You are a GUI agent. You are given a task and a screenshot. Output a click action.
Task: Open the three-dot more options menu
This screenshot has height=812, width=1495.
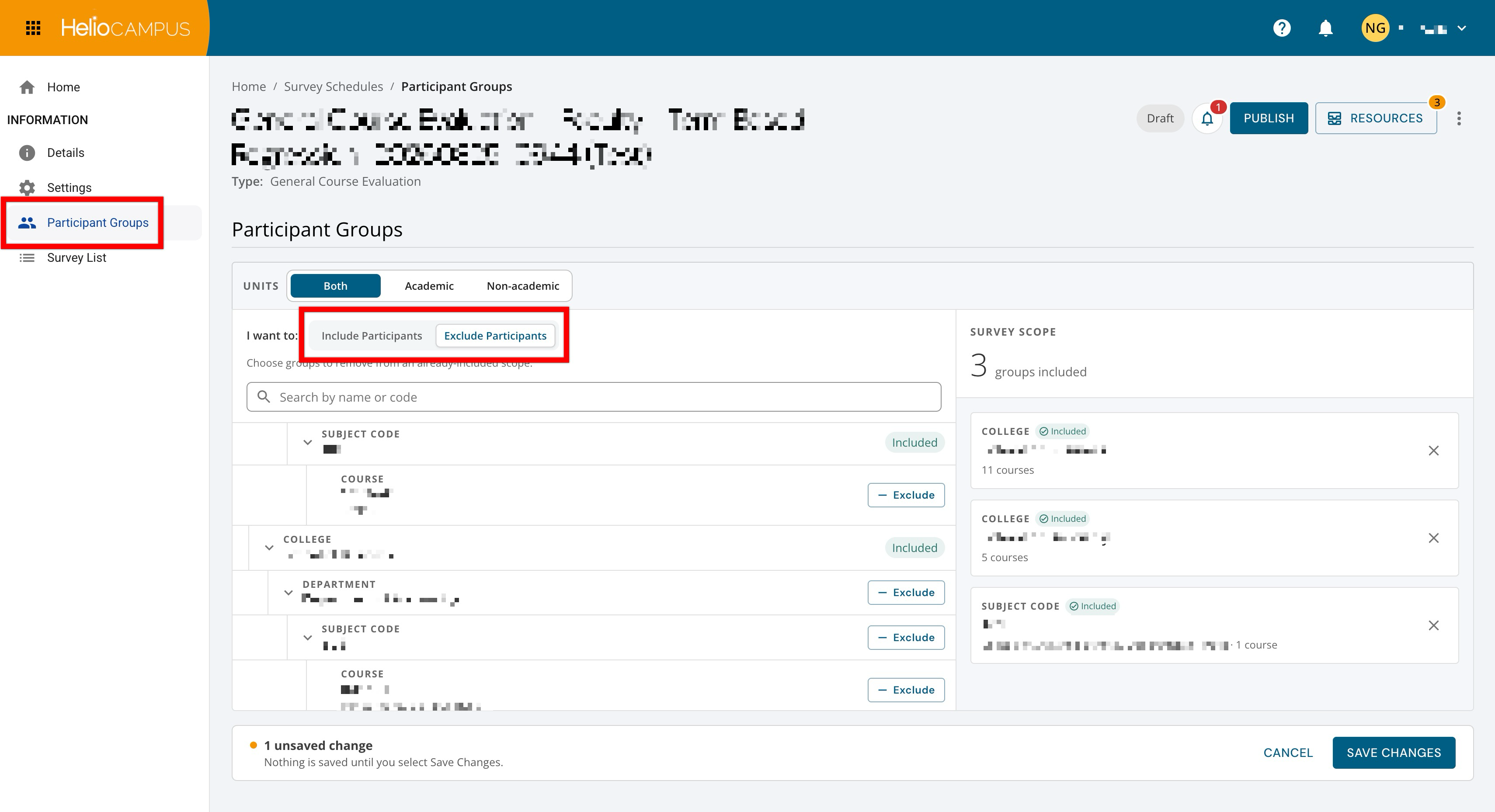click(1458, 118)
